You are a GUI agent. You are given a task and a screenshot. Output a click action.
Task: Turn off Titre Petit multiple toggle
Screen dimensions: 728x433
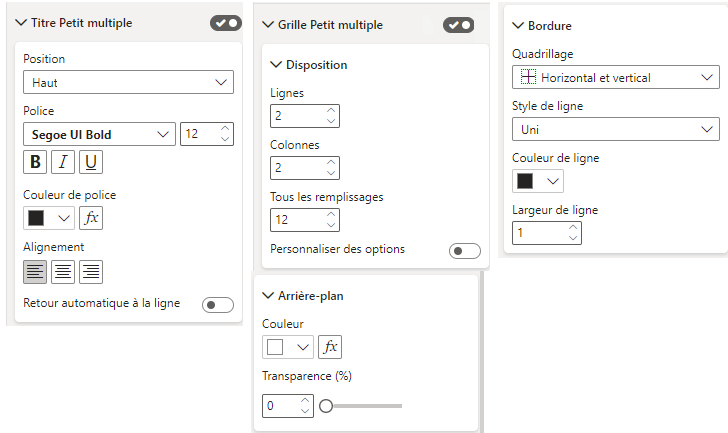point(226,23)
